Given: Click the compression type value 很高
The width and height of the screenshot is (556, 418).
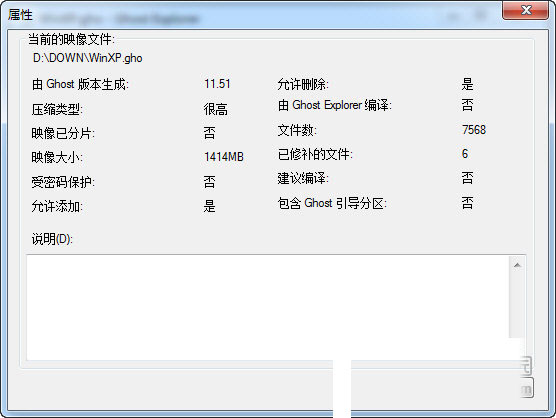Looking at the screenshot, I should coord(216,109).
